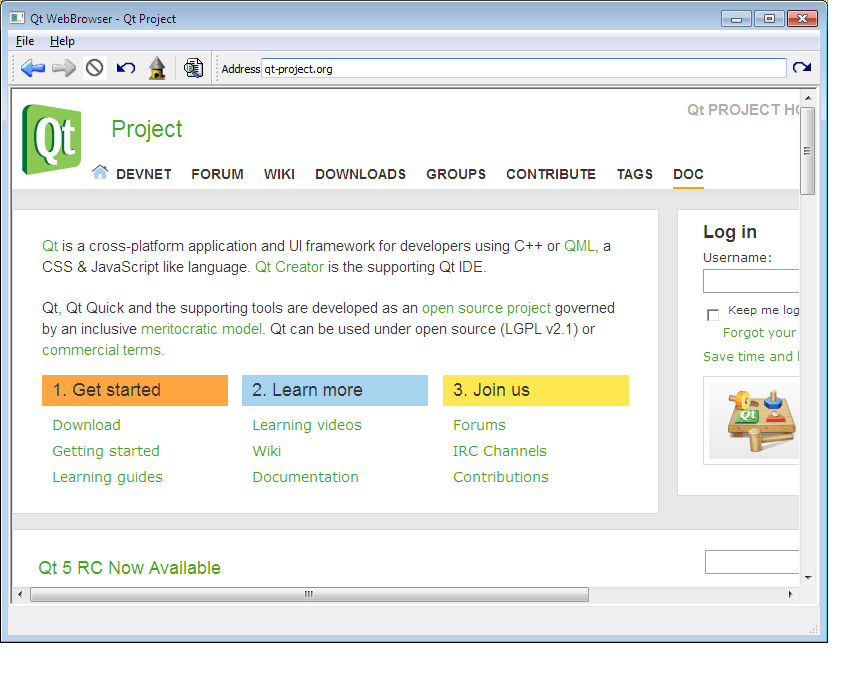Select the DOWNLOADS navigation item
The height and width of the screenshot is (682, 866).
[x=360, y=174]
